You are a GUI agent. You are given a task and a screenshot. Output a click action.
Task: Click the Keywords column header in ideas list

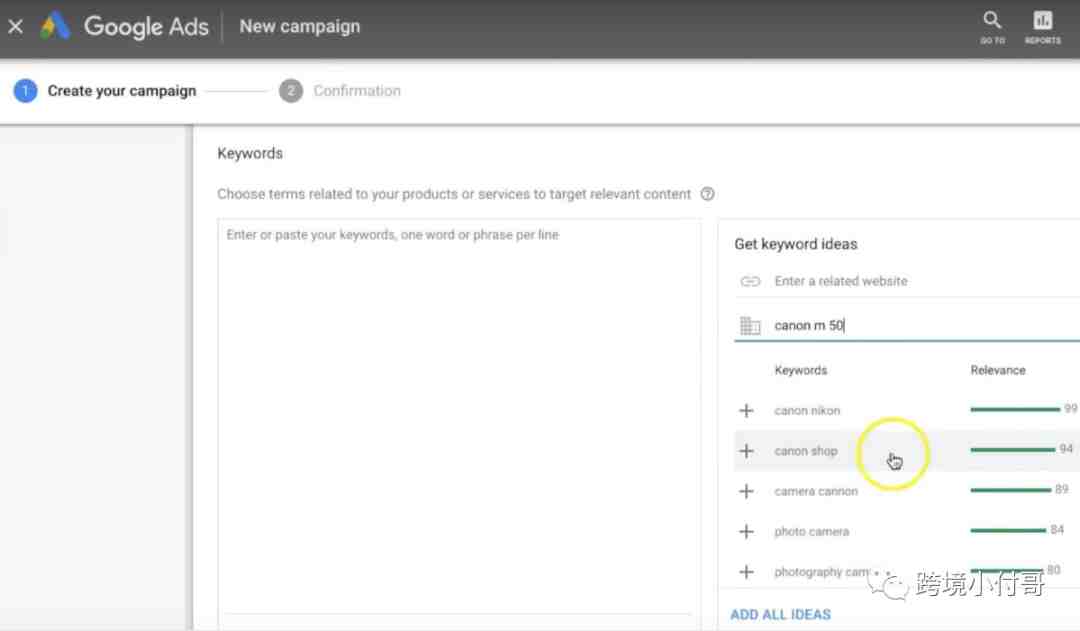[800, 370]
